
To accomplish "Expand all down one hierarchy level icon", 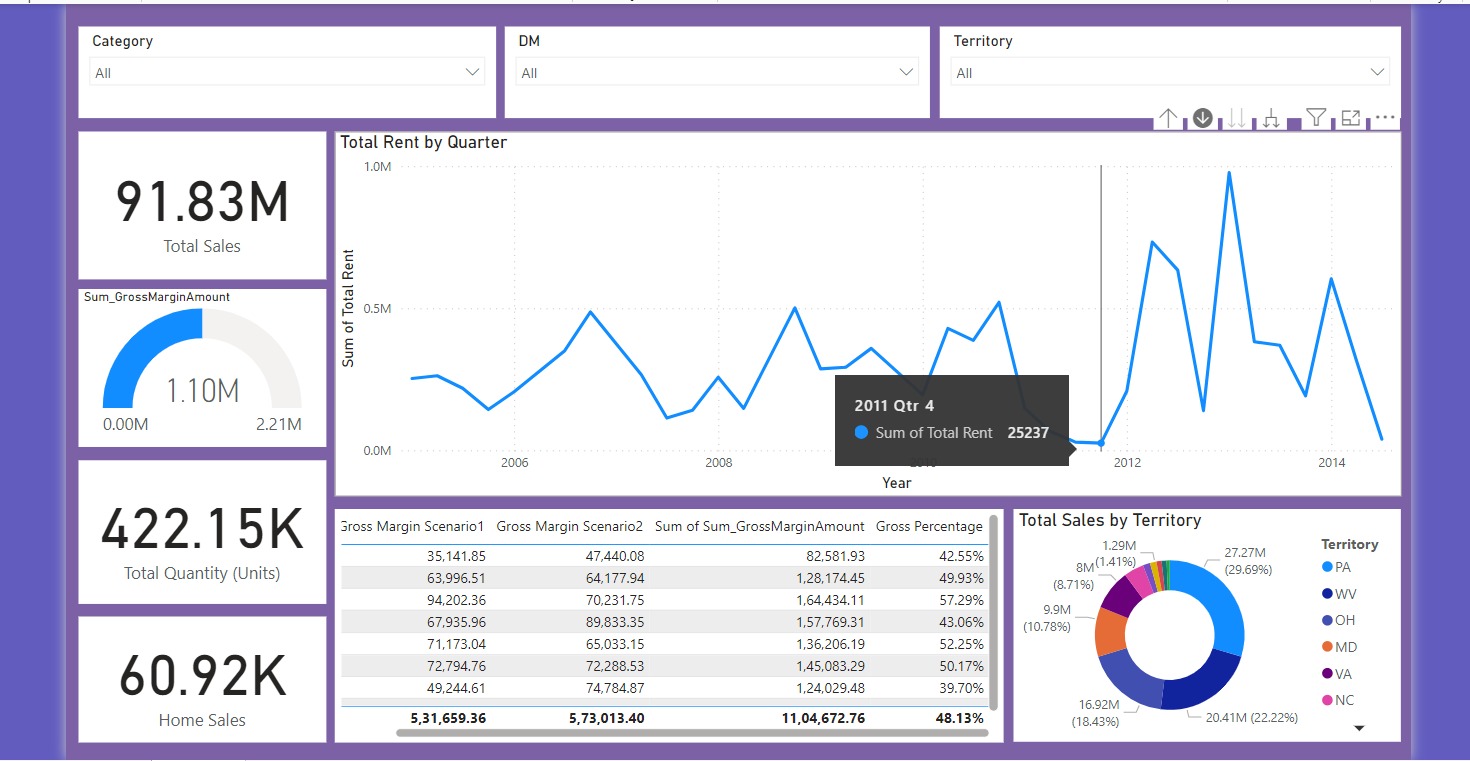I will point(1271,118).
